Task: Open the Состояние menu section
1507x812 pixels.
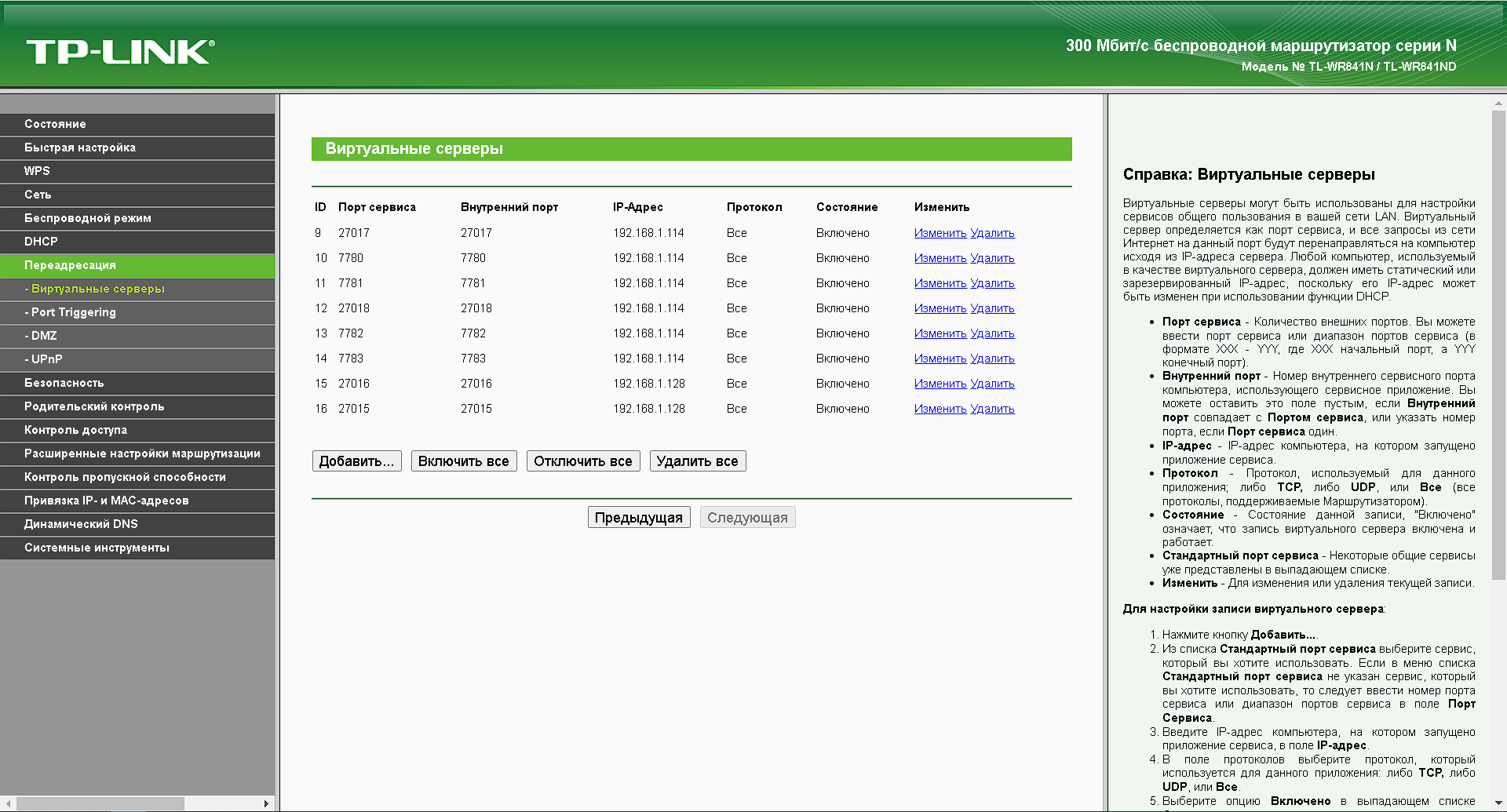Action: 137,124
